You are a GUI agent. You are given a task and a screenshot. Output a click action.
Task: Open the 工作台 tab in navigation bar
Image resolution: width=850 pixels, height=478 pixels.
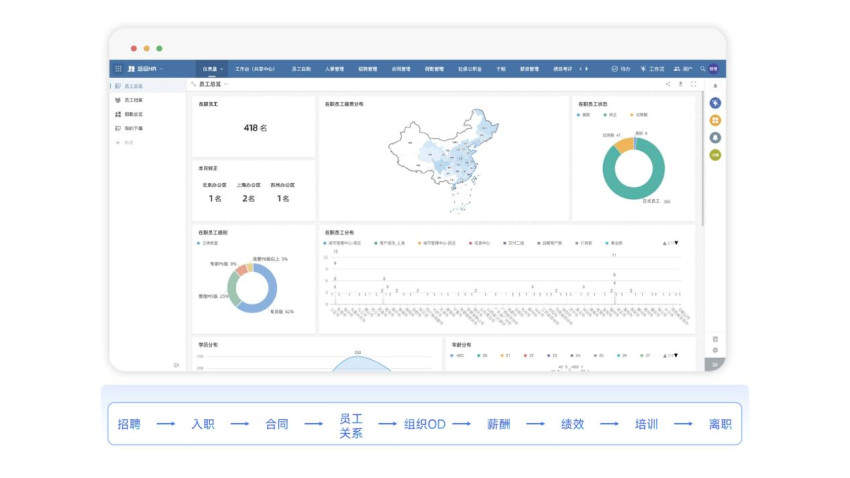(x=255, y=69)
